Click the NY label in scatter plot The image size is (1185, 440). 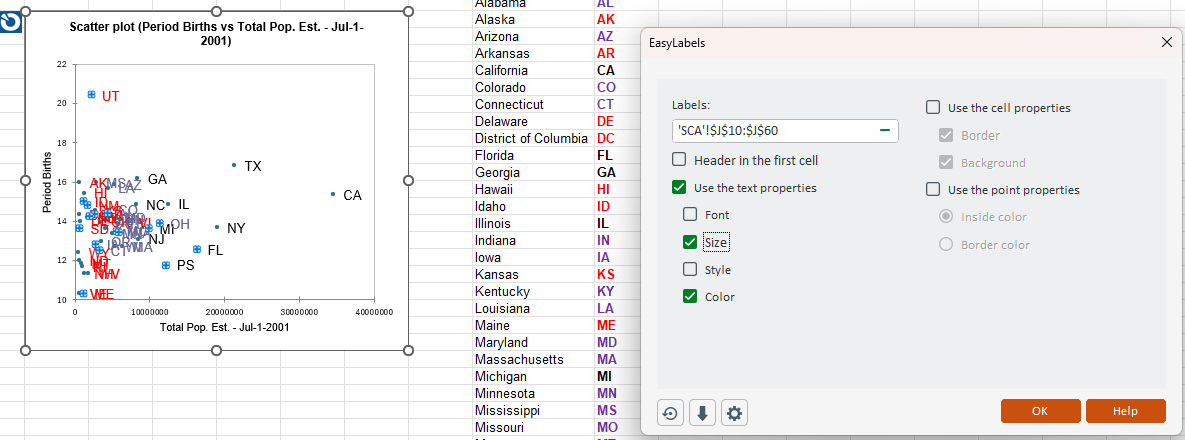coord(236,228)
